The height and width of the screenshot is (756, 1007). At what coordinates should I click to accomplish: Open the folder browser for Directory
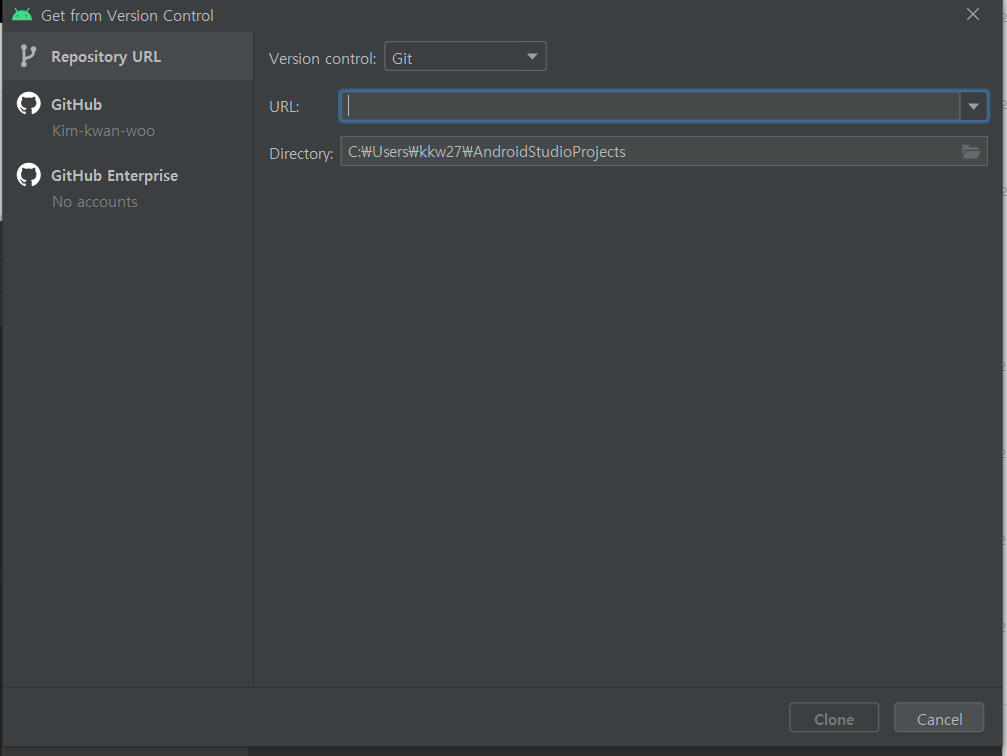point(970,152)
